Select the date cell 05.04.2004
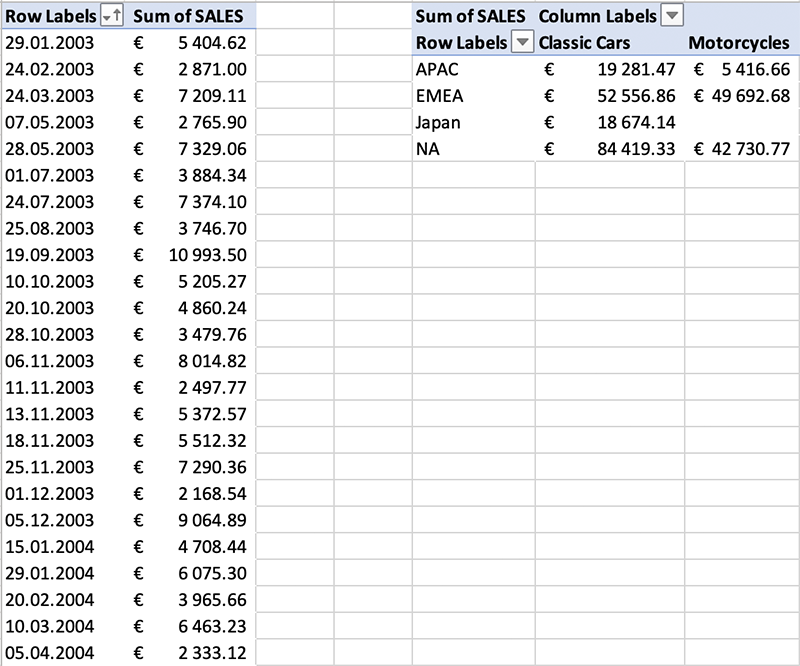 pyautogui.click(x=49, y=653)
